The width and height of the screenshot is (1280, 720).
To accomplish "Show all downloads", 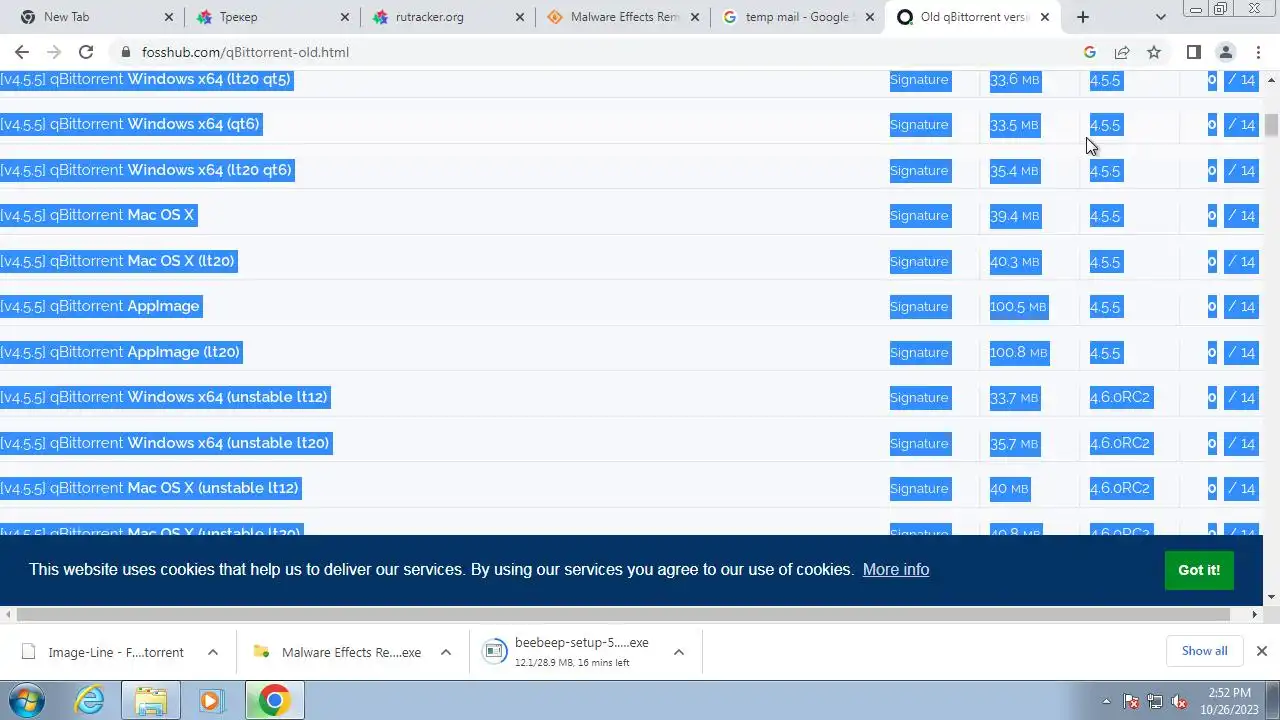I will coord(1204,651).
